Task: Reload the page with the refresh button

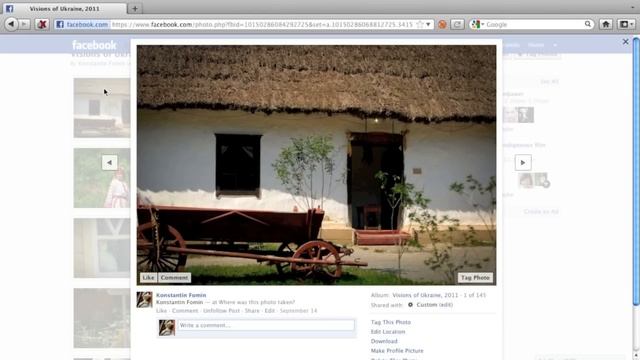Action: tap(457, 24)
